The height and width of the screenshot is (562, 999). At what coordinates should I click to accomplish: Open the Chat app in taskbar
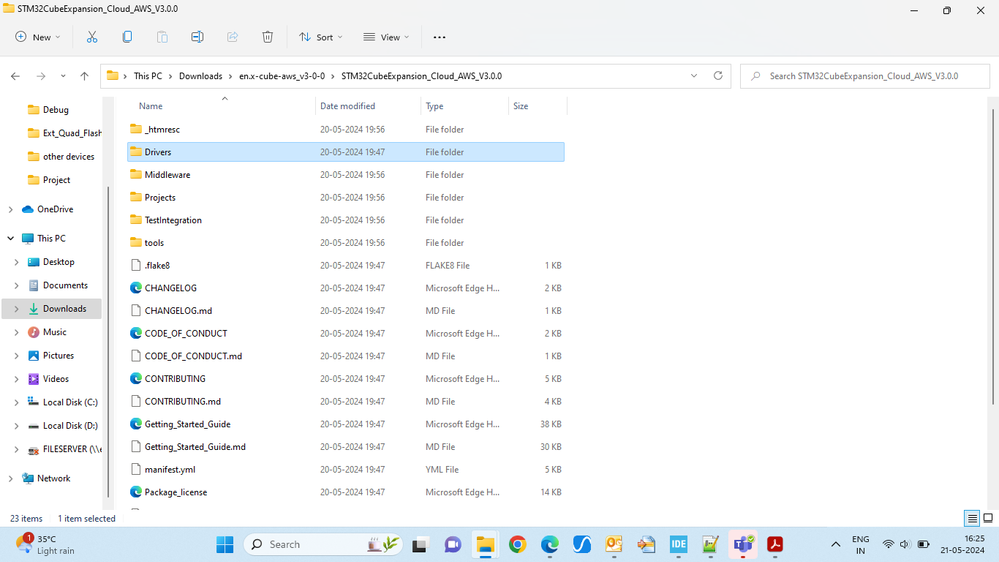point(453,544)
